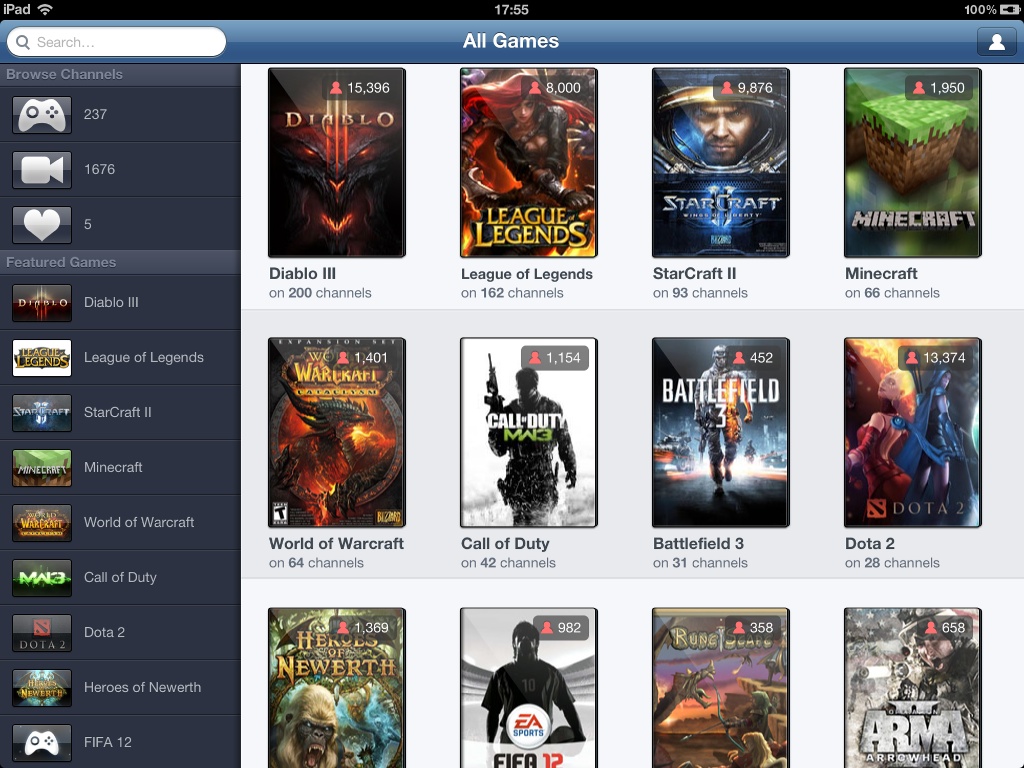Tap the gamepad icon showing 237
This screenshot has height=768, width=1024.
(x=42, y=115)
